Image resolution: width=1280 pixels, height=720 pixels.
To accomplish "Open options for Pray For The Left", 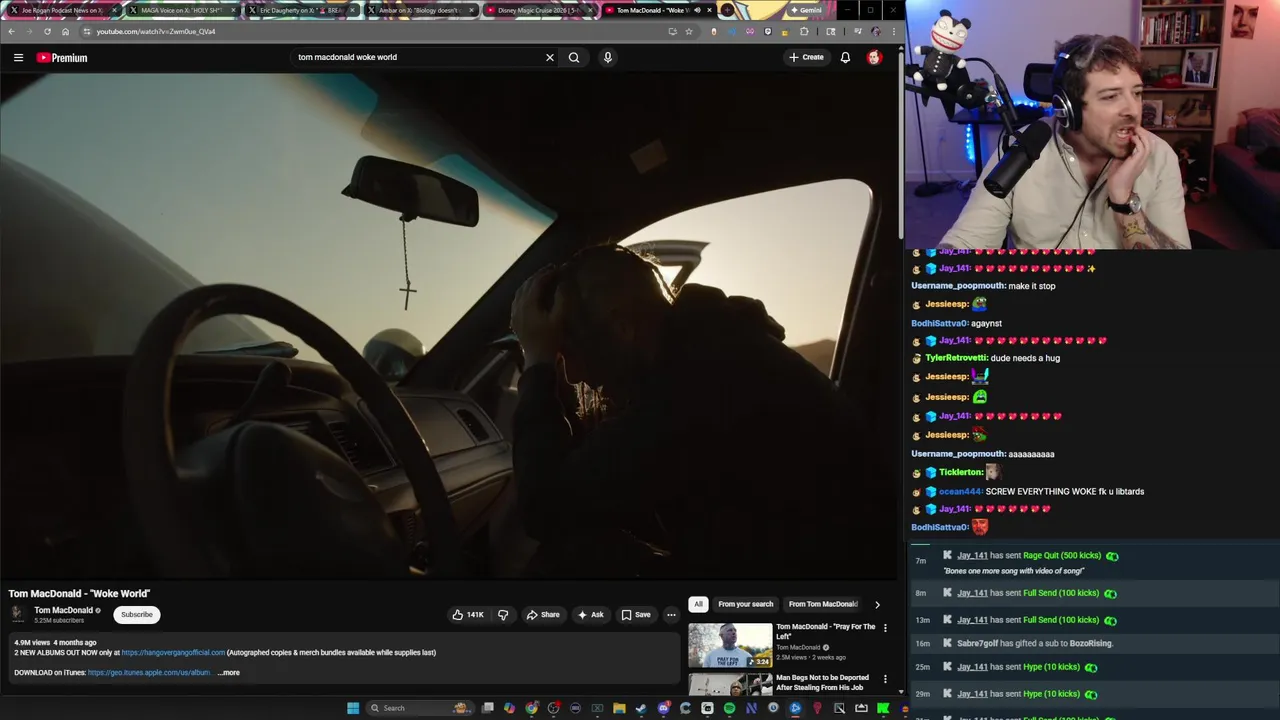I will (x=885, y=628).
